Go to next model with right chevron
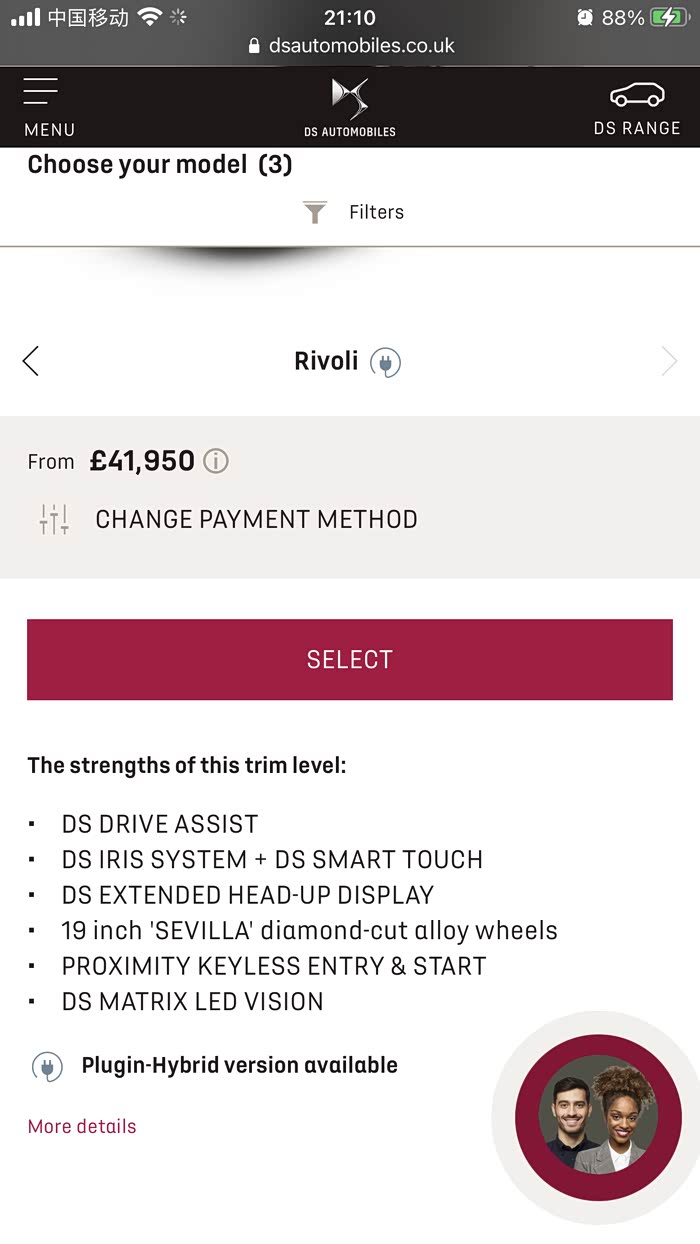Viewport: 700px width, 1244px height. pyautogui.click(x=669, y=361)
